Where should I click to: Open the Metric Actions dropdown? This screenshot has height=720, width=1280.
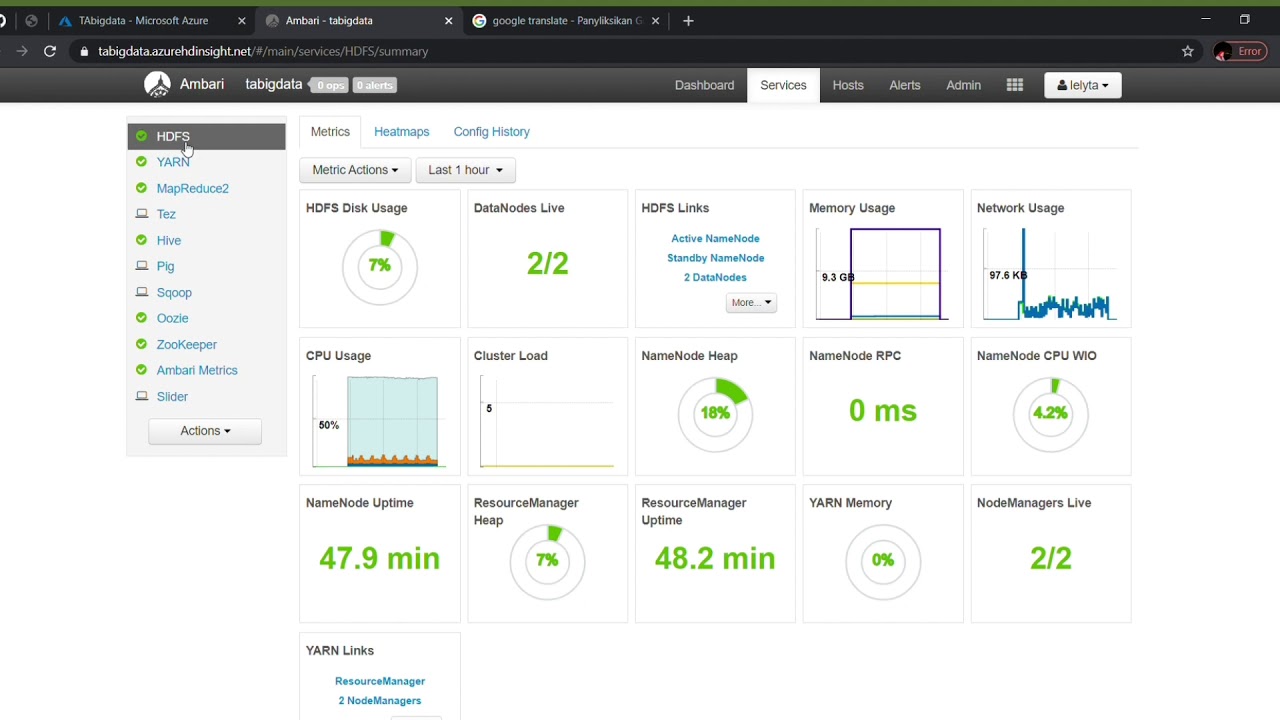click(355, 170)
